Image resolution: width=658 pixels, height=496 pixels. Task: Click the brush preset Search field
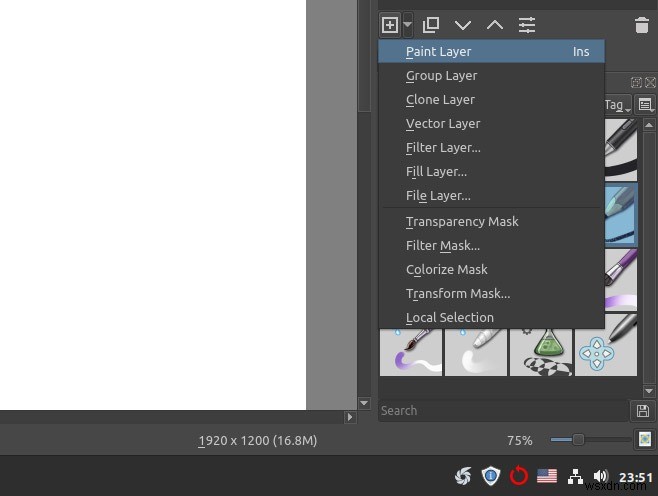(503, 410)
